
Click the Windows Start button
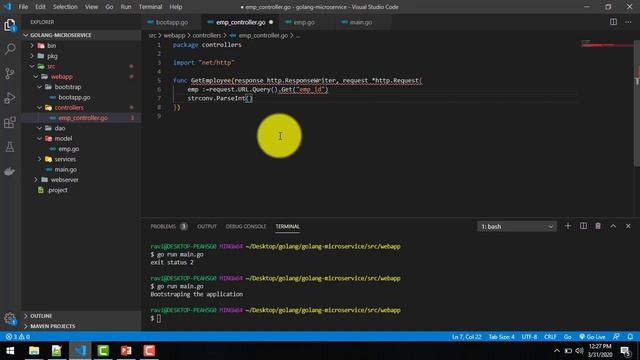click(10, 351)
